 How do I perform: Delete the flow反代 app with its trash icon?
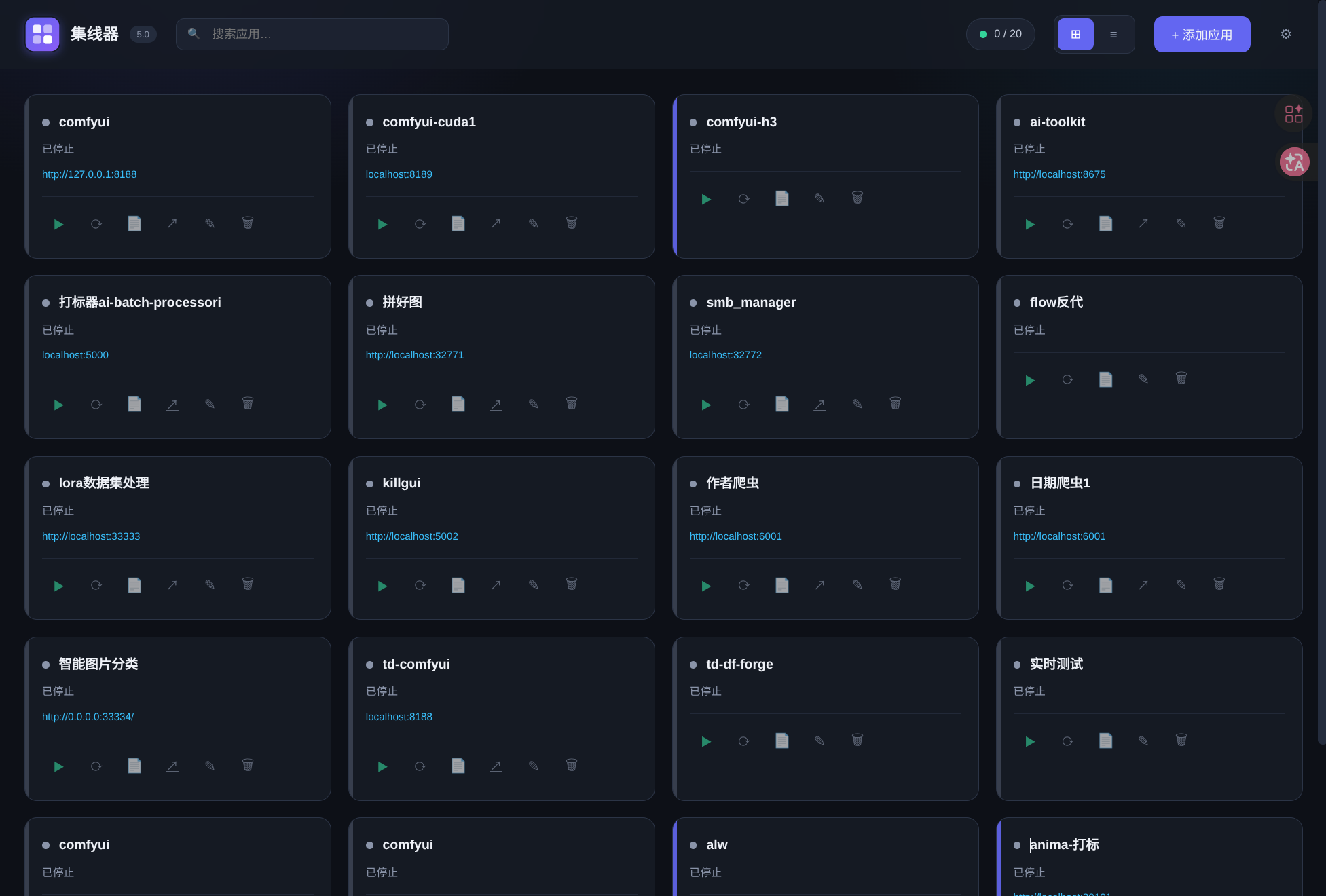1181,379
